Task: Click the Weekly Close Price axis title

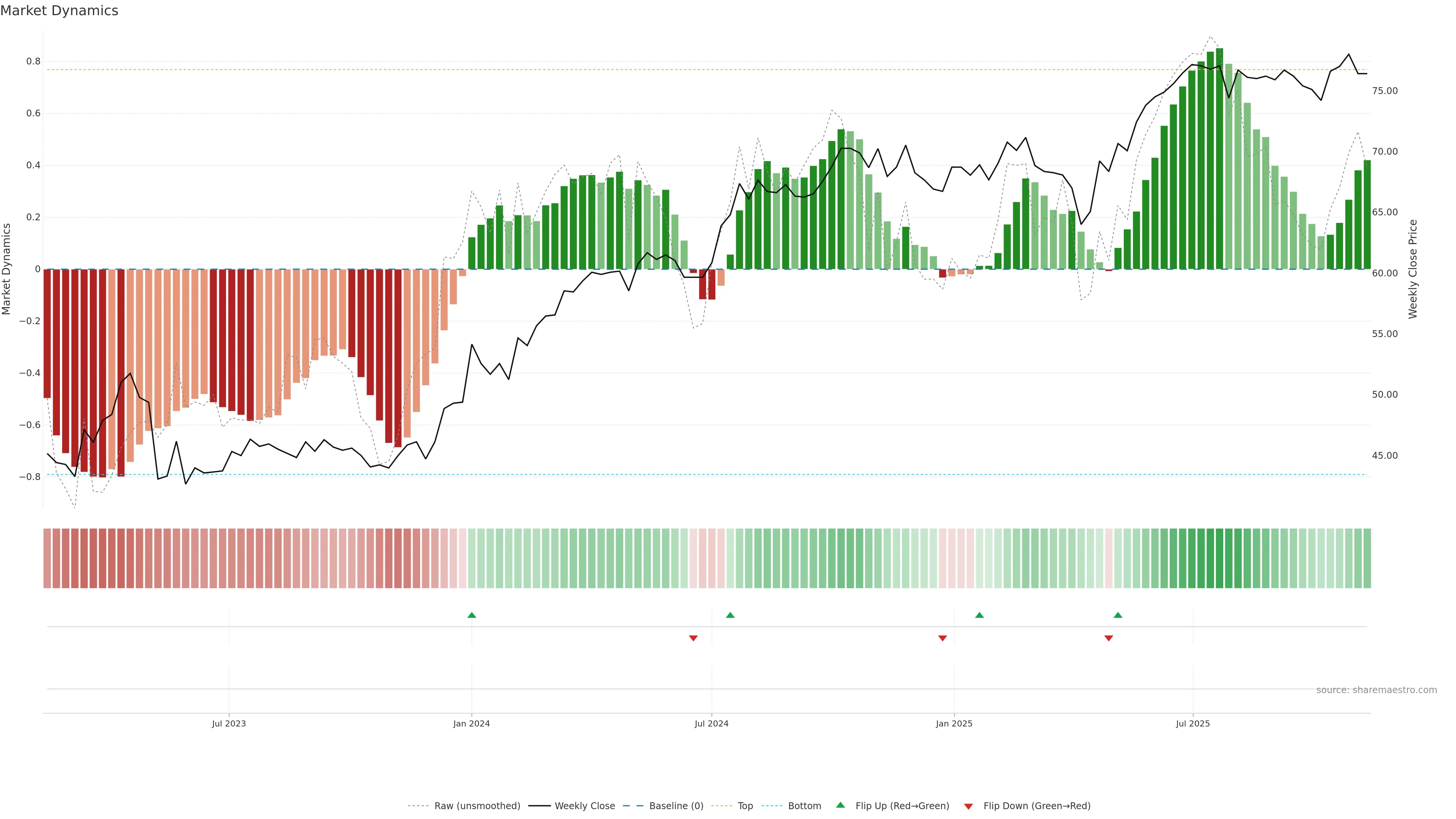Action: [x=1412, y=269]
